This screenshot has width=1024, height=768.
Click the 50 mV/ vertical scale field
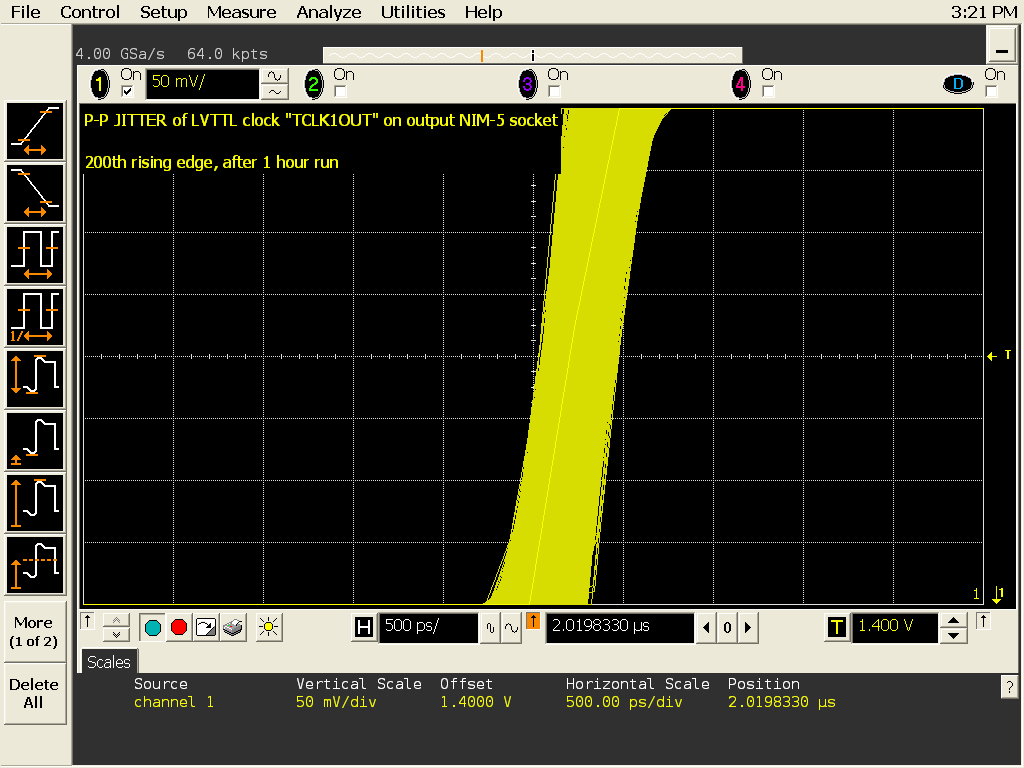[202, 84]
